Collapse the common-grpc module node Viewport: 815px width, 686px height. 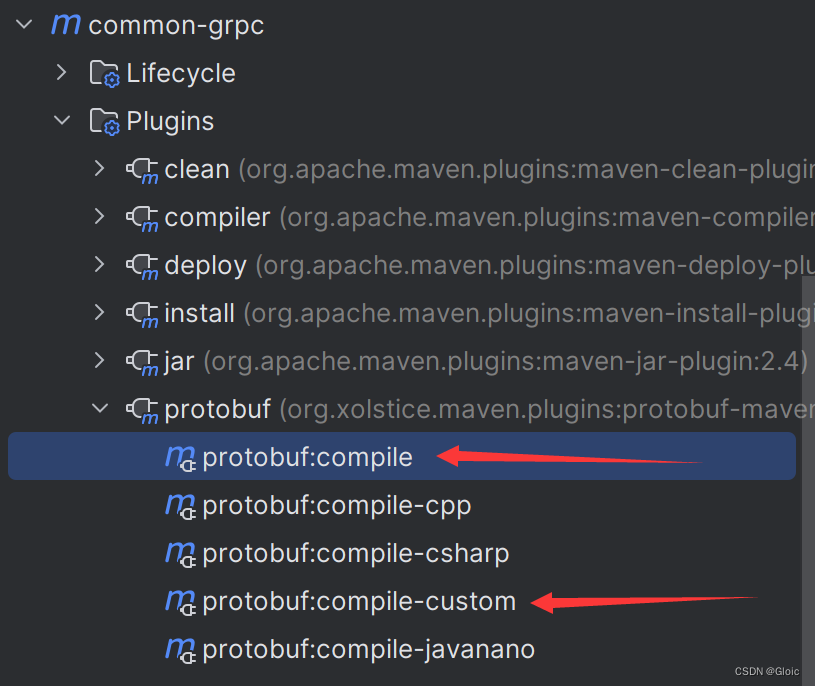(x=23, y=24)
